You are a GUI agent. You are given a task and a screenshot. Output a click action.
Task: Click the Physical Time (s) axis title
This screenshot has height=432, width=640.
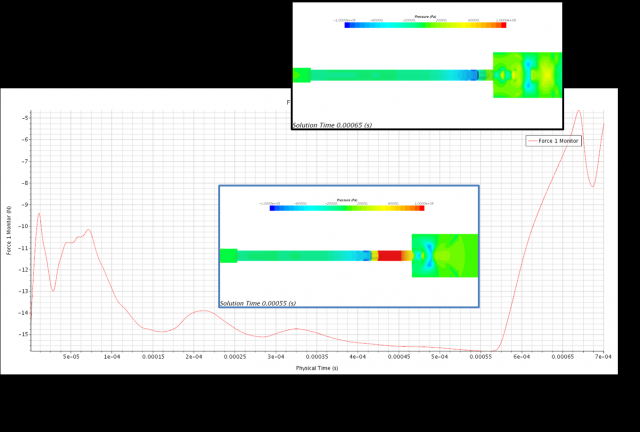tap(317, 368)
